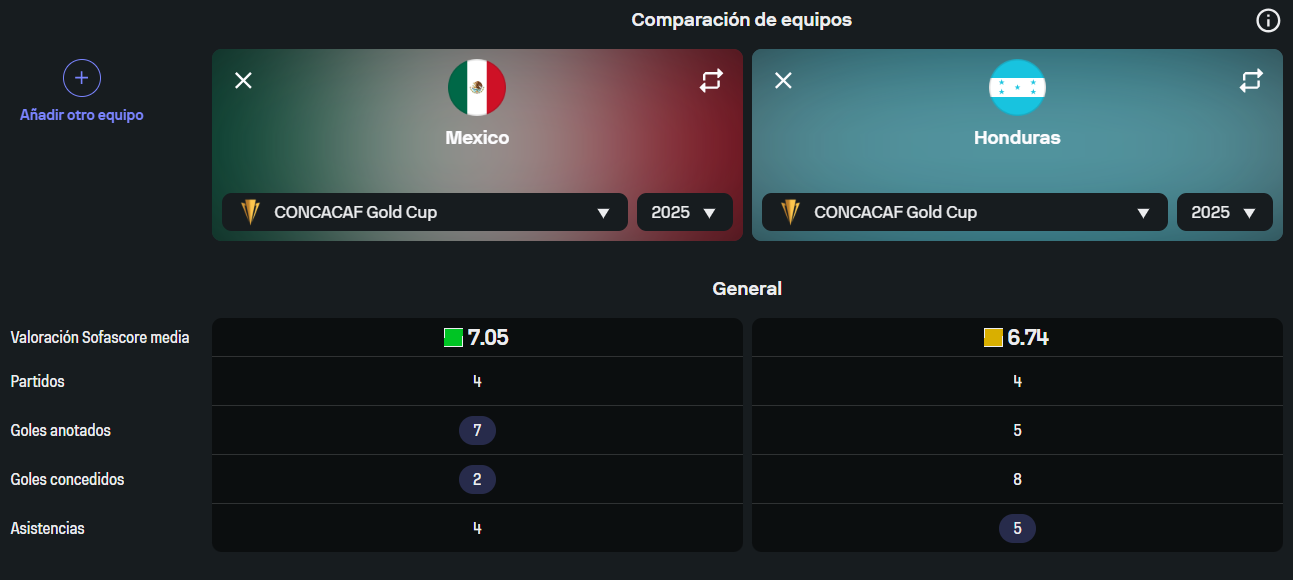Remove Honduras with its X icon
Viewport: 1293px width, 580px height.
click(783, 80)
